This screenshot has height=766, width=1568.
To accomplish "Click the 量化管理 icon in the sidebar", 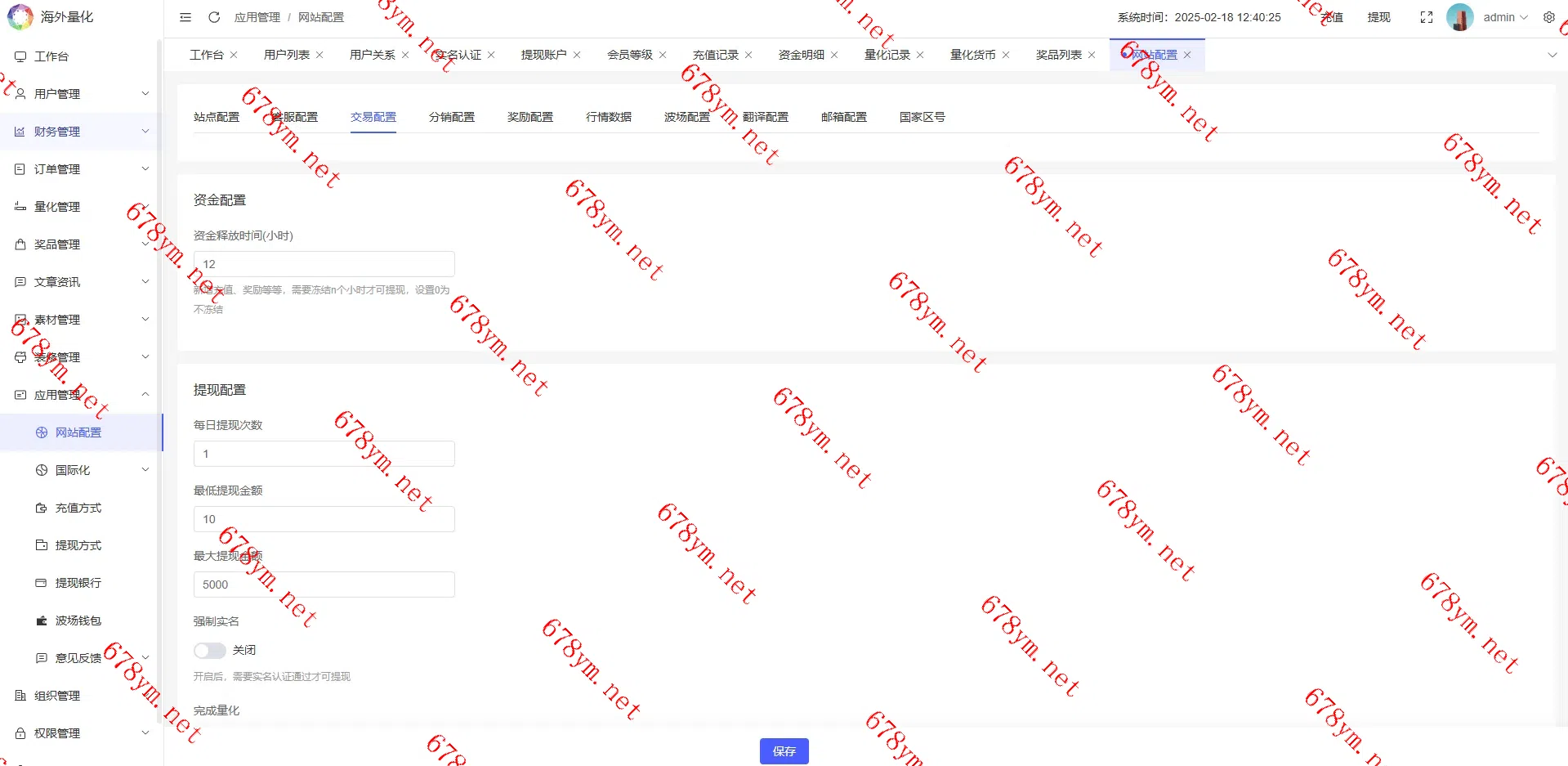I will coord(20,207).
